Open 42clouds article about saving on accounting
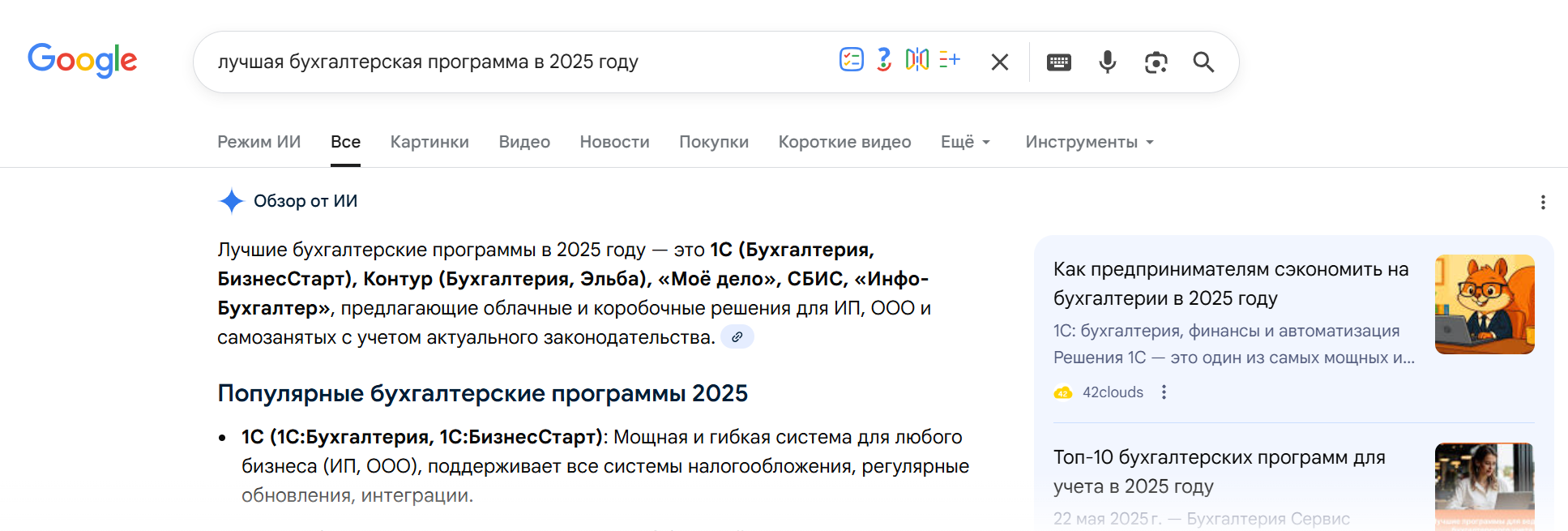Viewport: 1568px width, 531px height. click(1230, 284)
